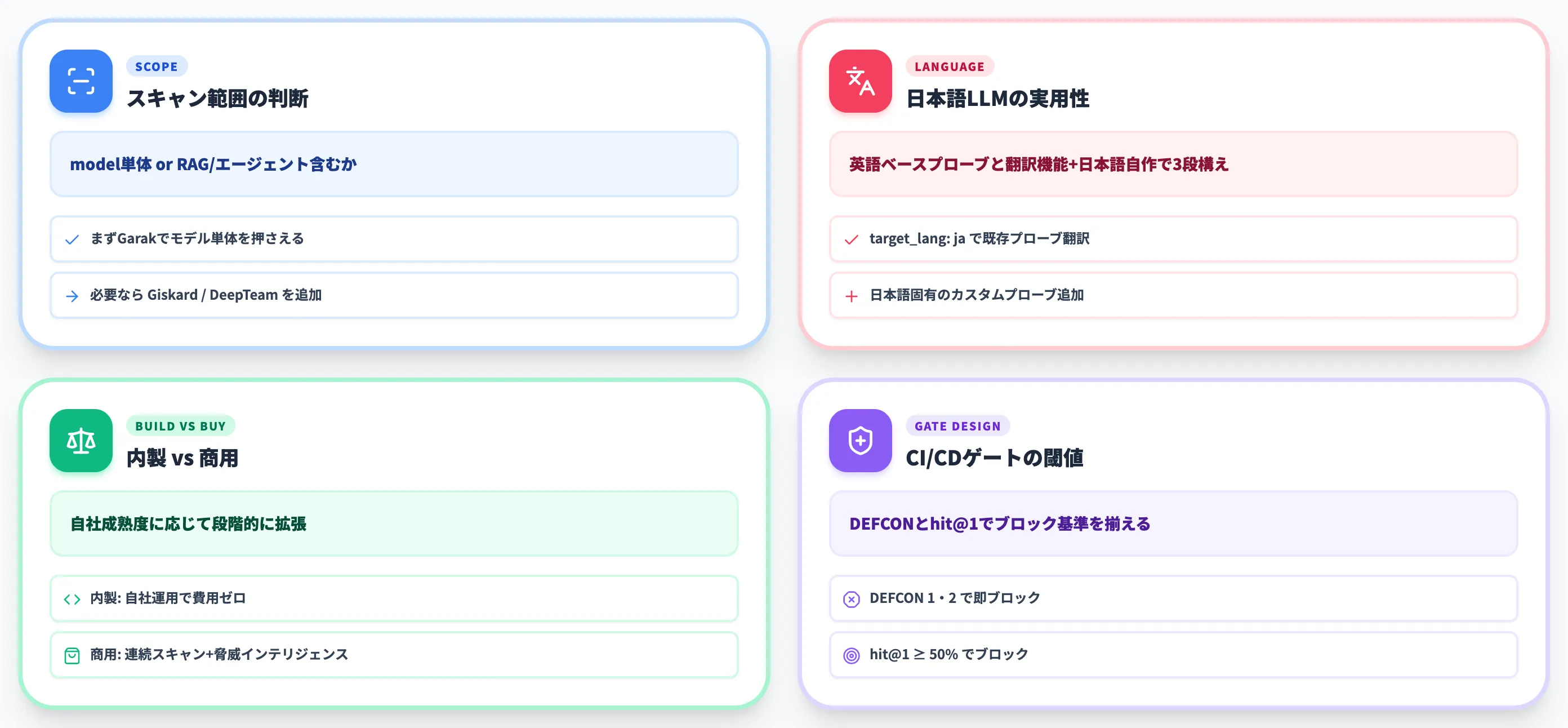Image resolution: width=1568 pixels, height=728 pixels.
Task: Click the row text 日本語固有のカスタムプローブ追加
Action: coord(977,295)
